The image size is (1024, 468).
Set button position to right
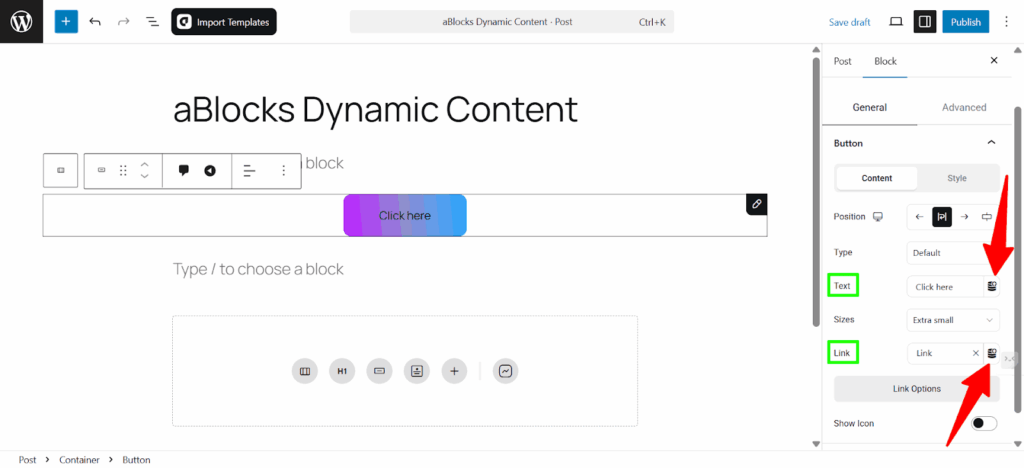coord(964,217)
